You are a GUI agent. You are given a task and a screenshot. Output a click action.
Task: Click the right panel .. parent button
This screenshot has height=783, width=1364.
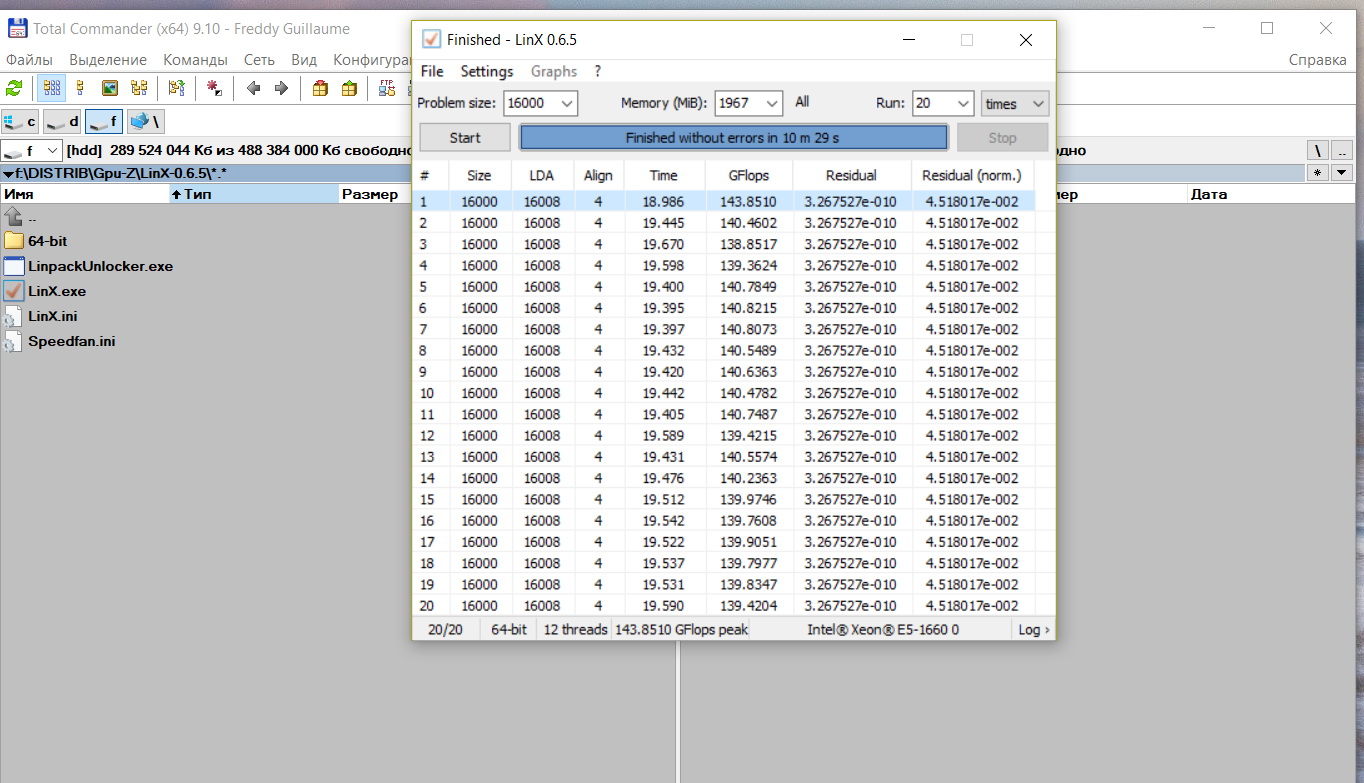(x=1342, y=151)
